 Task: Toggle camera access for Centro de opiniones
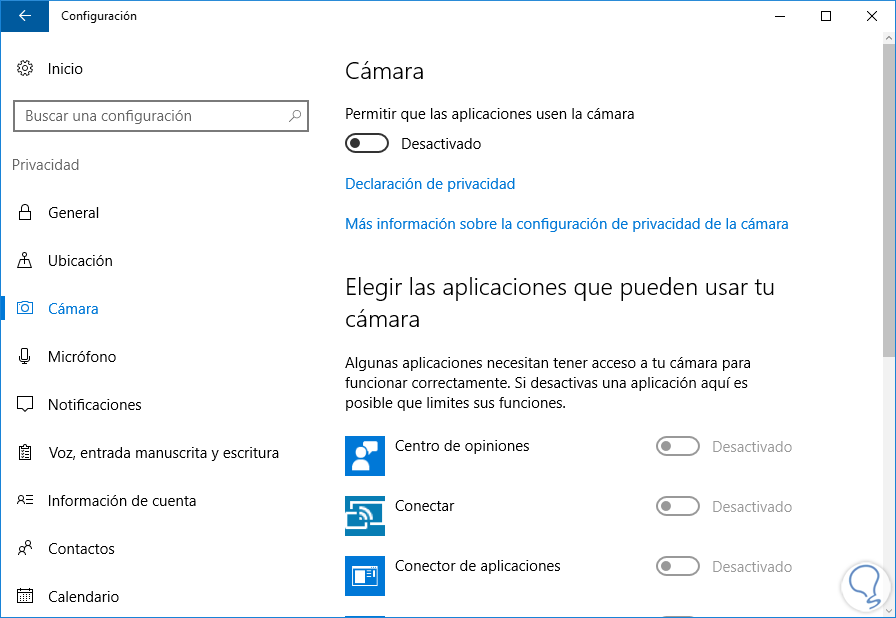pos(677,447)
